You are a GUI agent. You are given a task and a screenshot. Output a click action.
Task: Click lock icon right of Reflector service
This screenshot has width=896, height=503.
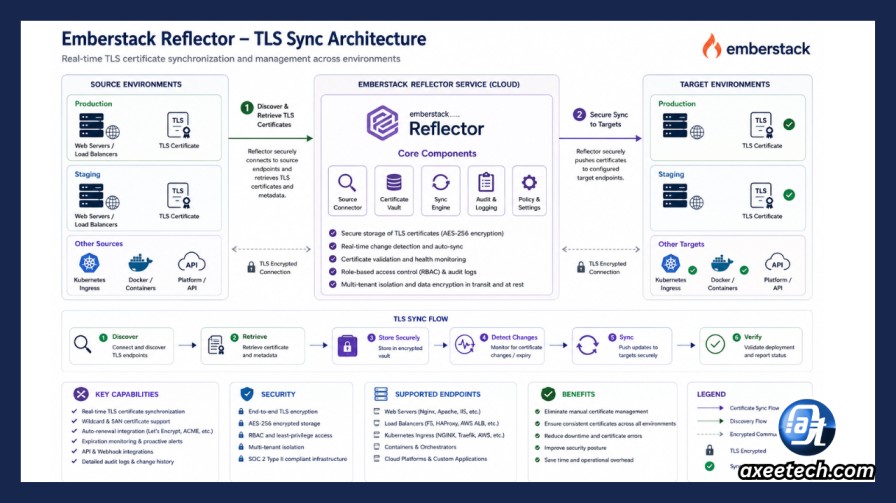[x=581, y=268]
